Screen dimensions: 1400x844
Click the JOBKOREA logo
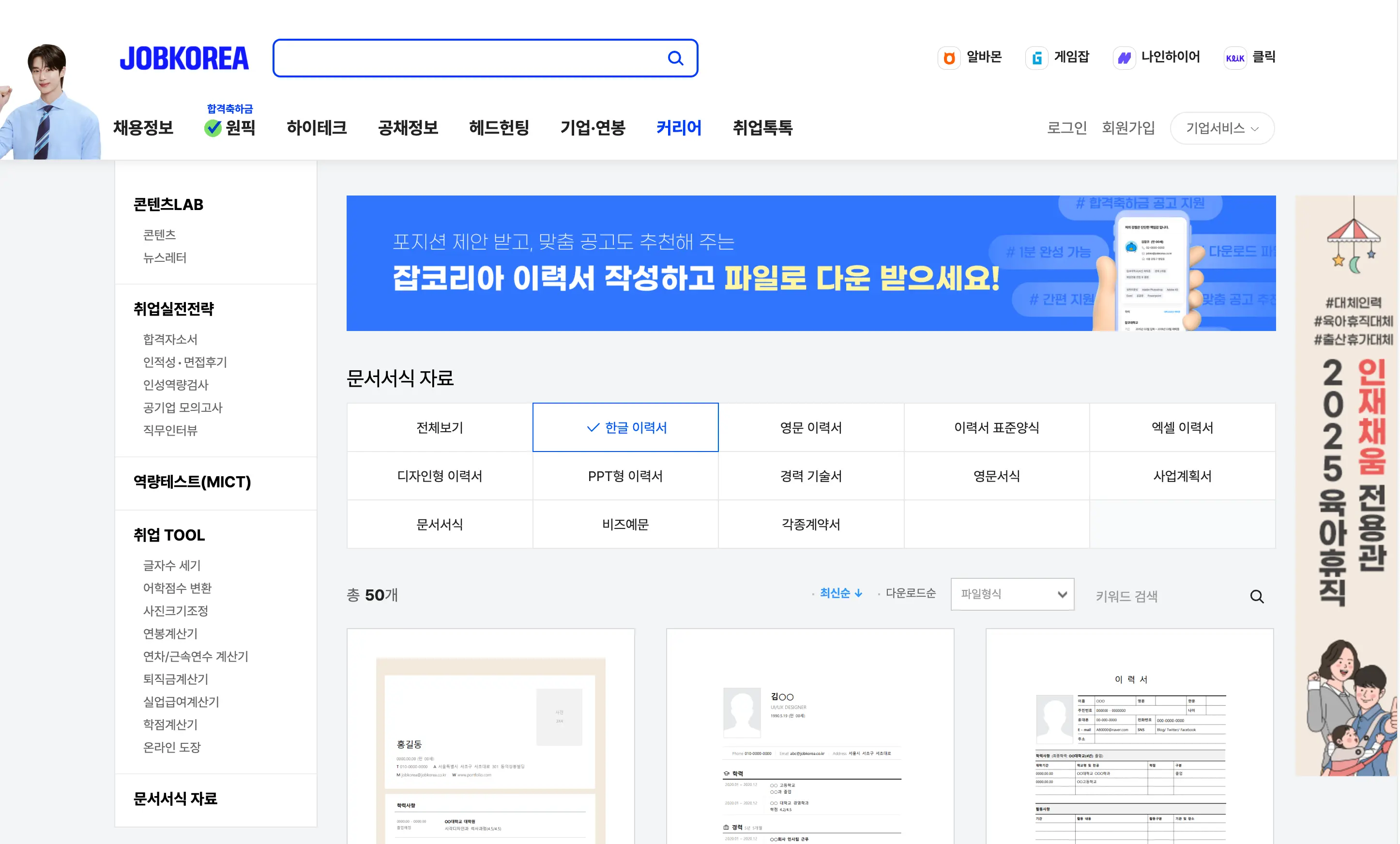184,59
